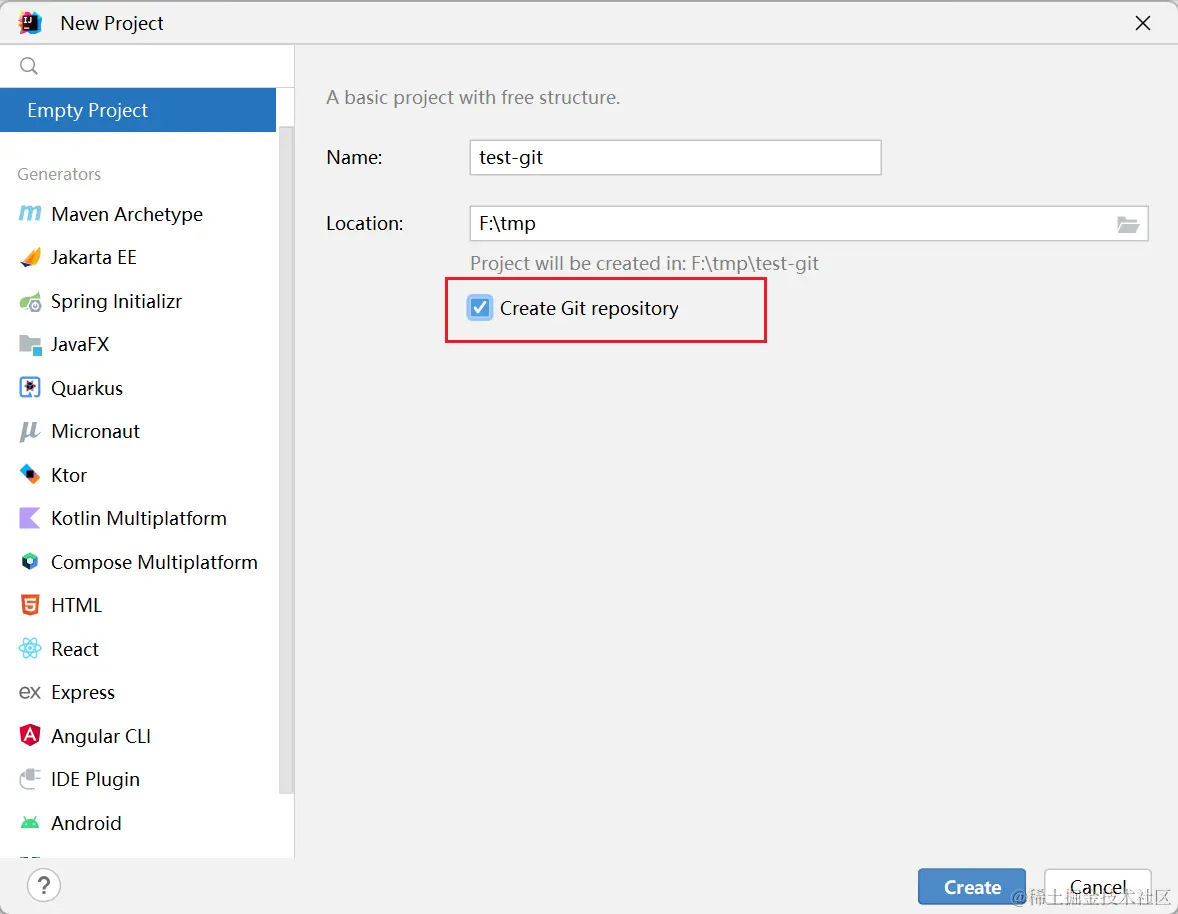Click the Create button
Screen dimensions: 1178x914
click(x=971, y=887)
